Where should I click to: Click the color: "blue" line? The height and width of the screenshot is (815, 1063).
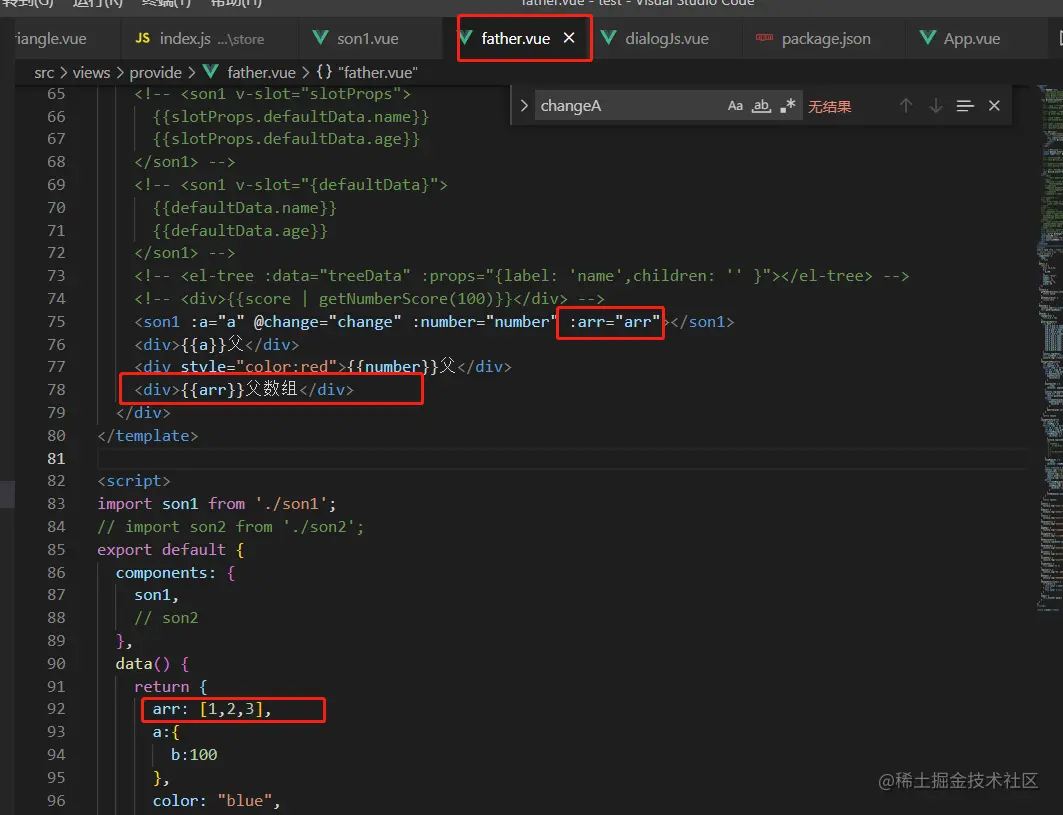[216, 801]
